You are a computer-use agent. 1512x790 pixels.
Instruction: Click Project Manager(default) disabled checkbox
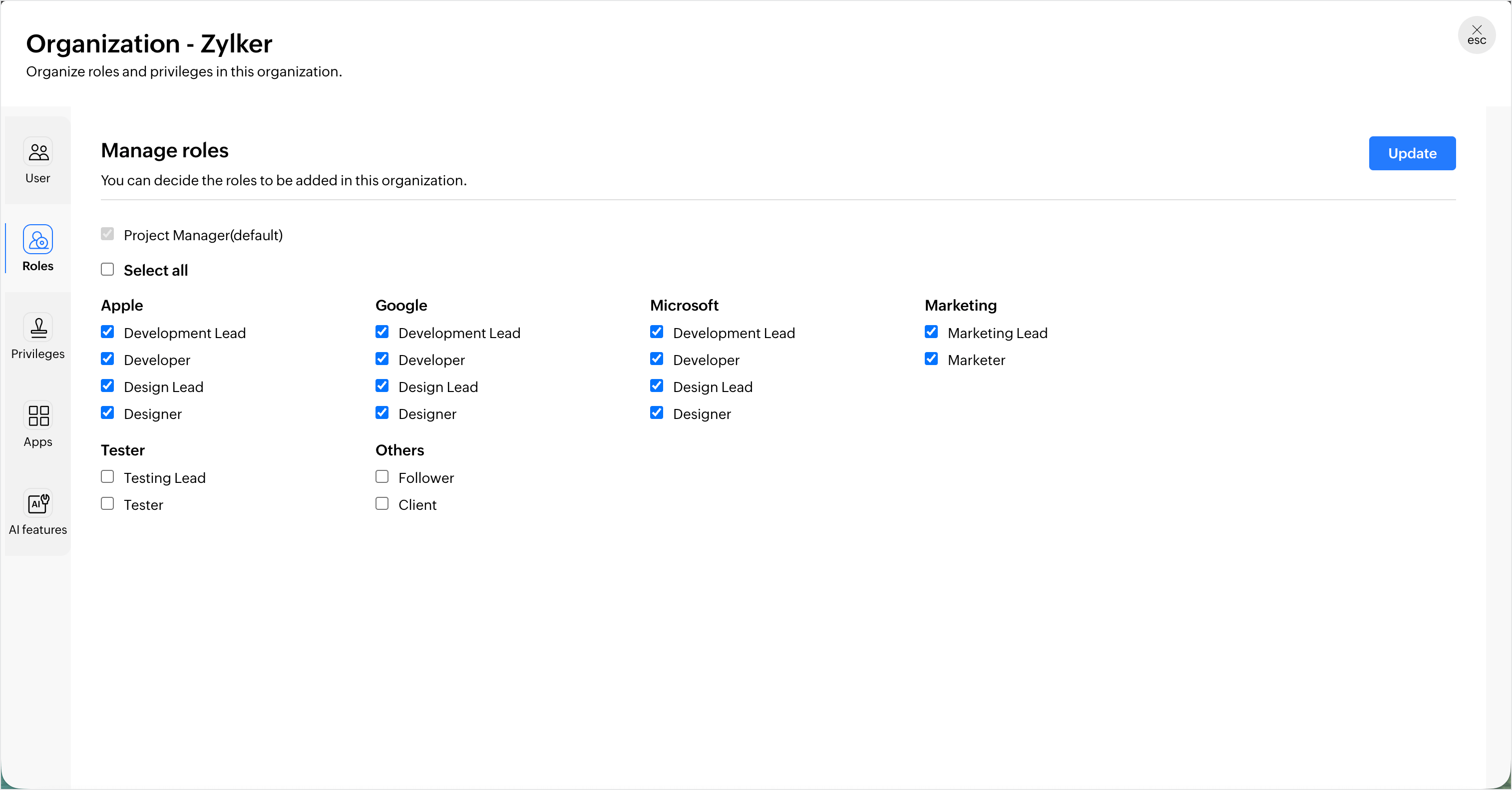tap(107, 234)
